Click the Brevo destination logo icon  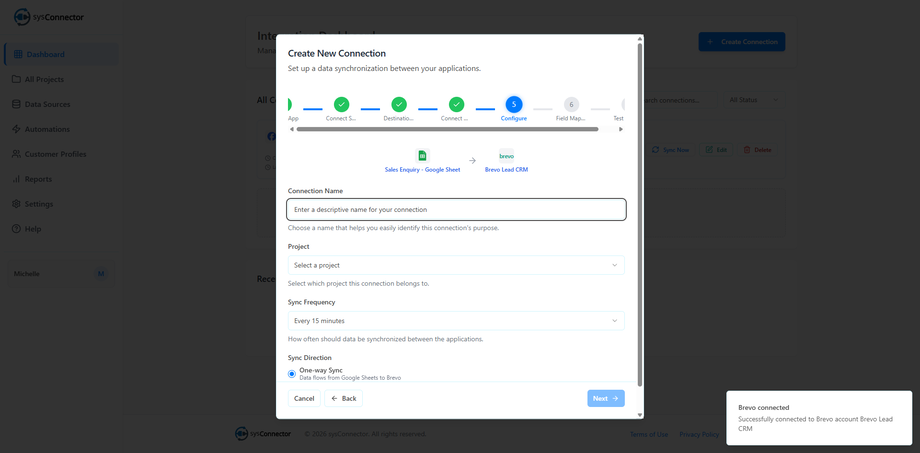506,155
